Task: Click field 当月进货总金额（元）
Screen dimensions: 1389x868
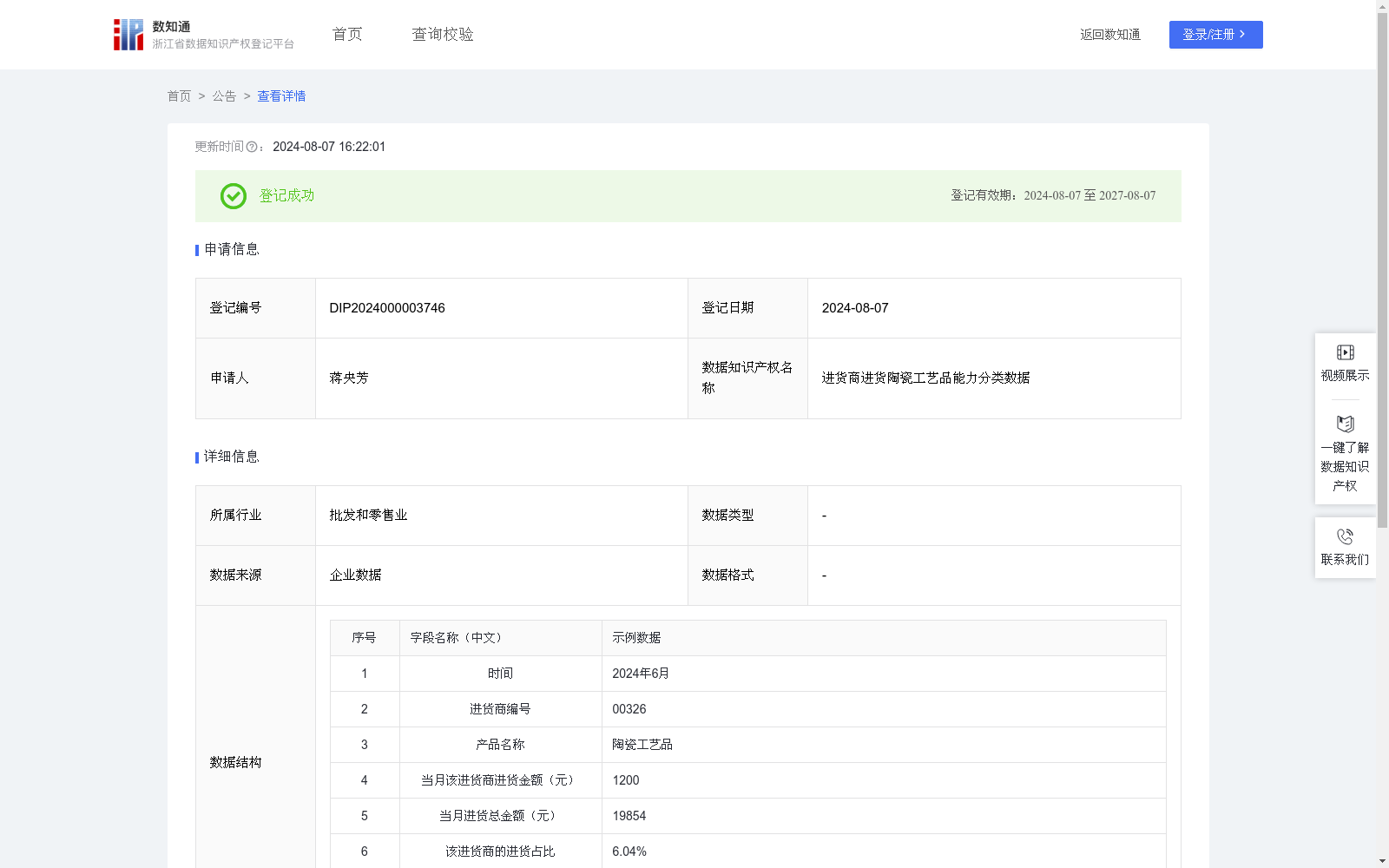Action: click(x=500, y=816)
